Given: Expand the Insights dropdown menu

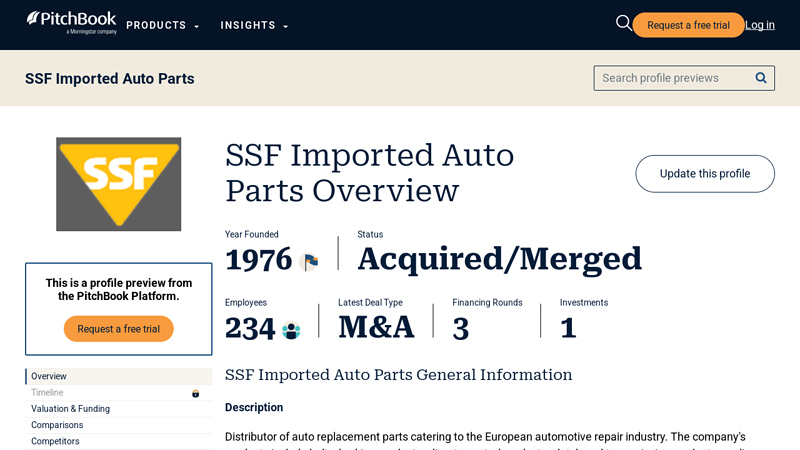Looking at the screenshot, I should (x=254, y=26).
